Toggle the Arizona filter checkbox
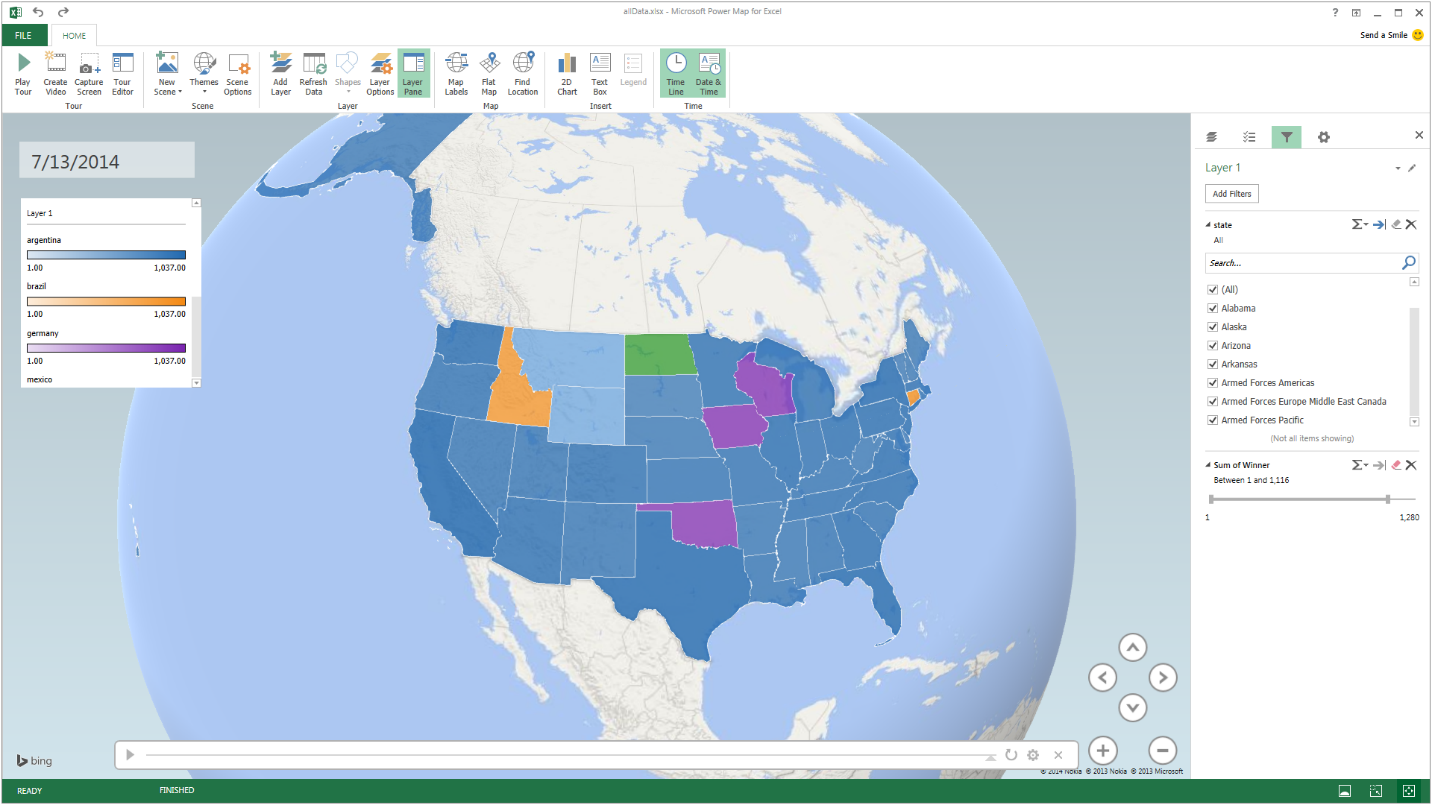This screenshot has height=805, width=1432. (1212, 345)
